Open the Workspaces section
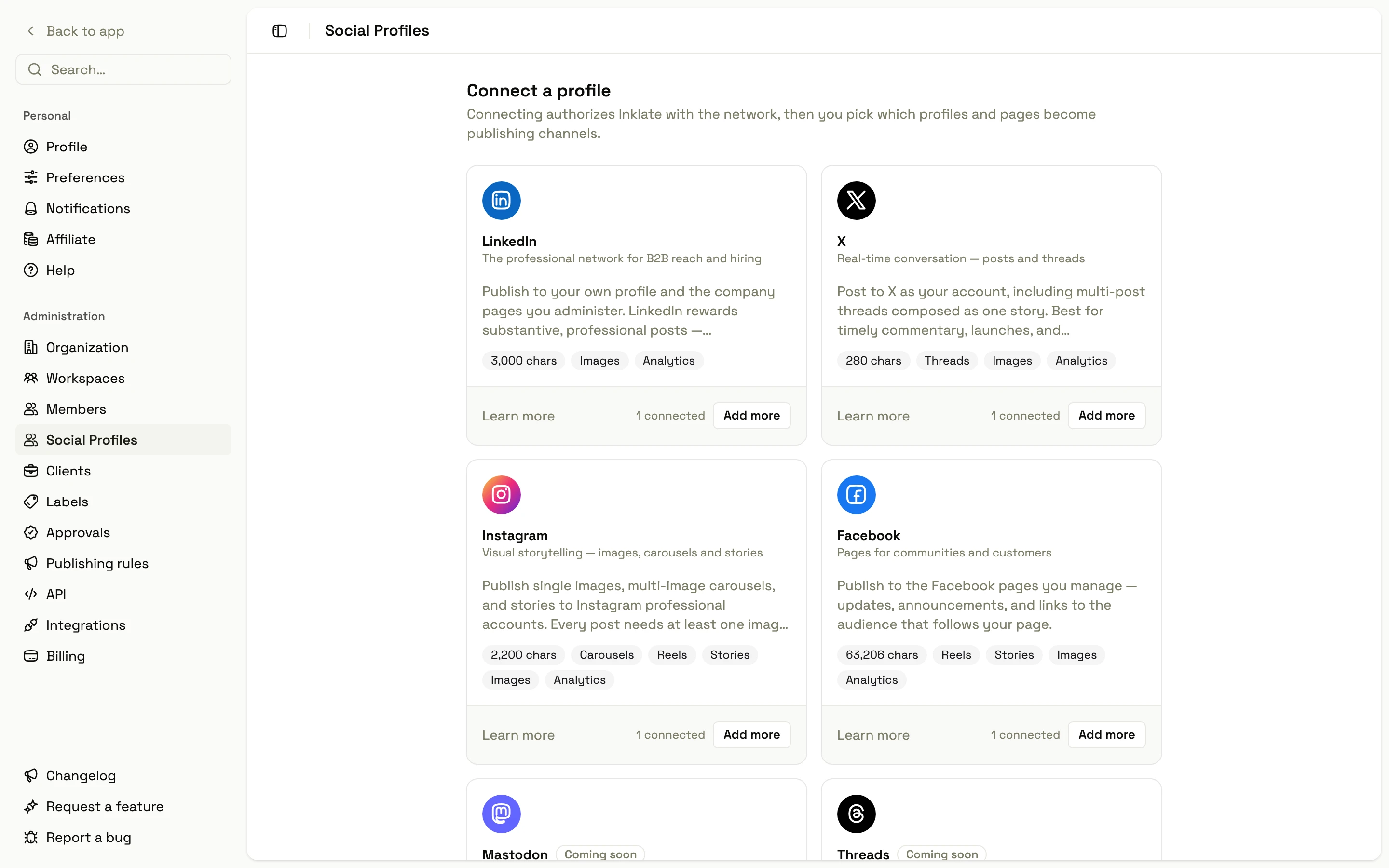 (x=123, y=379)
